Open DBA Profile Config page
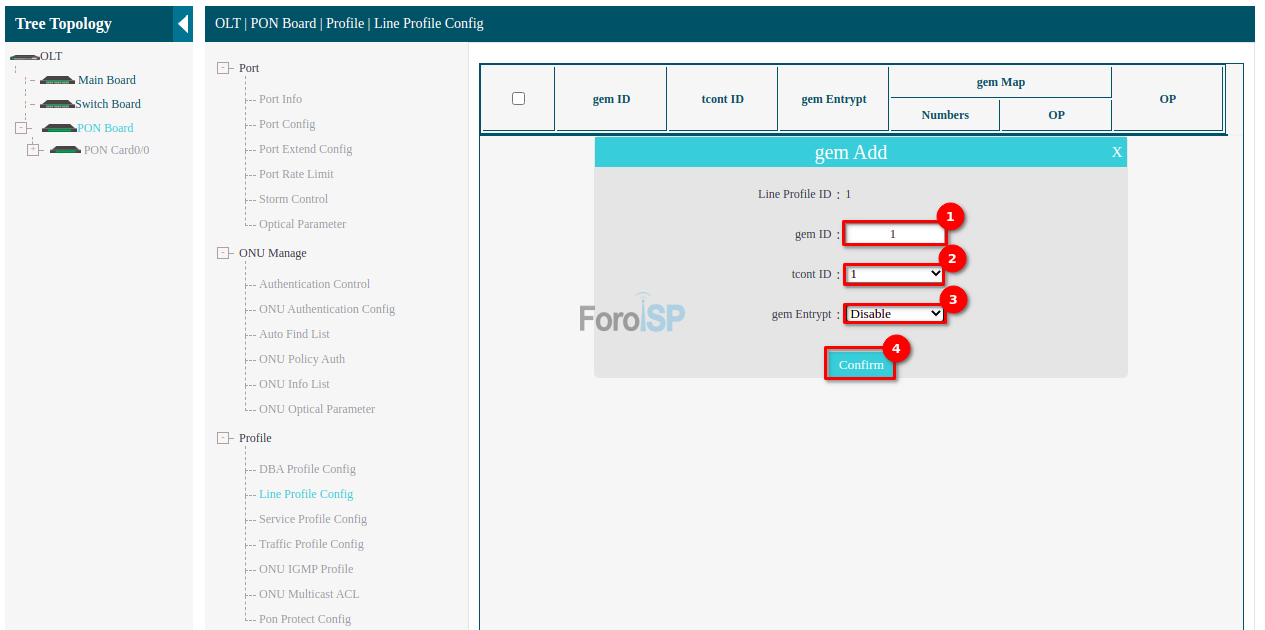The image size is (1265, 630). pos(307,469)
